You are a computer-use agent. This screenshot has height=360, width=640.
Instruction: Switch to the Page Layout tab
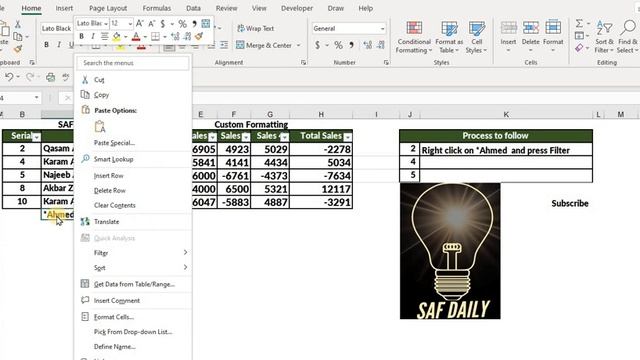tap(108, 8)
